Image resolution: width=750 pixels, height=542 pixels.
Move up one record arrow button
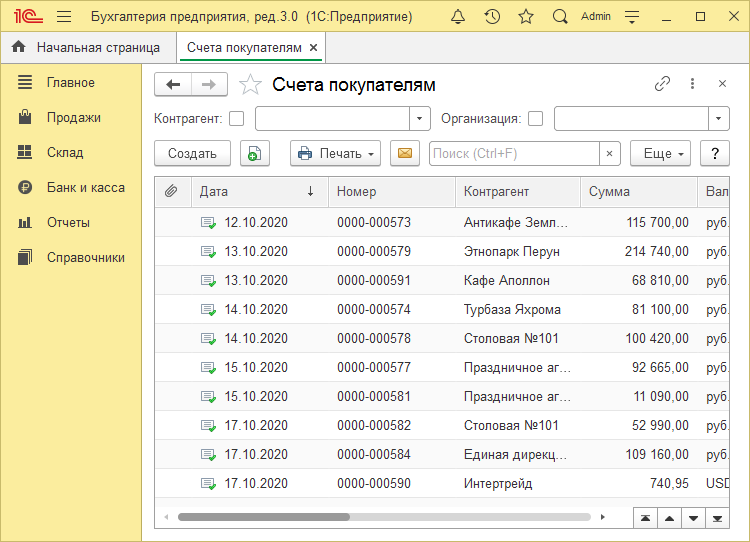coord(669,518)
